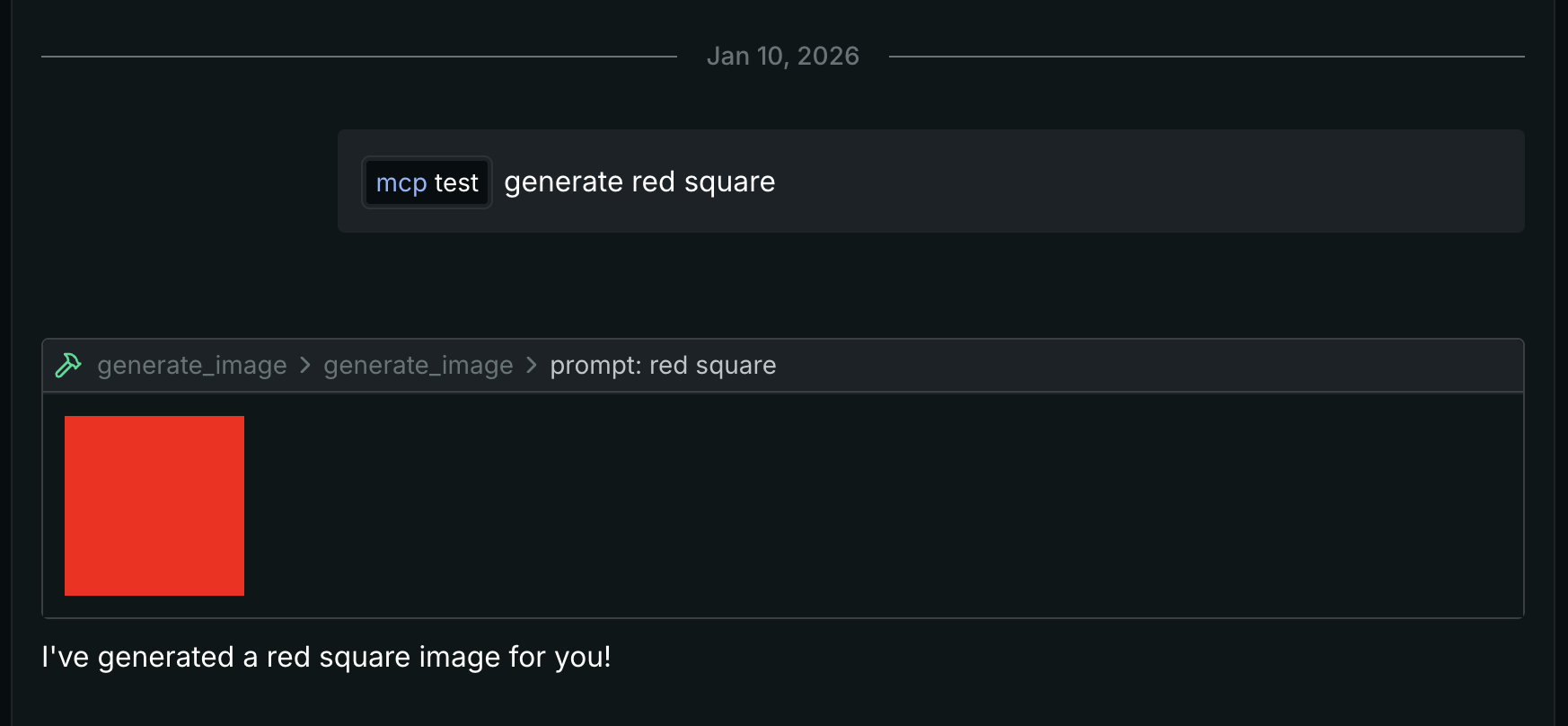Click the word "test" in the mcp tag
Screen dimensions: 1568x726
(x=456, y=183)
